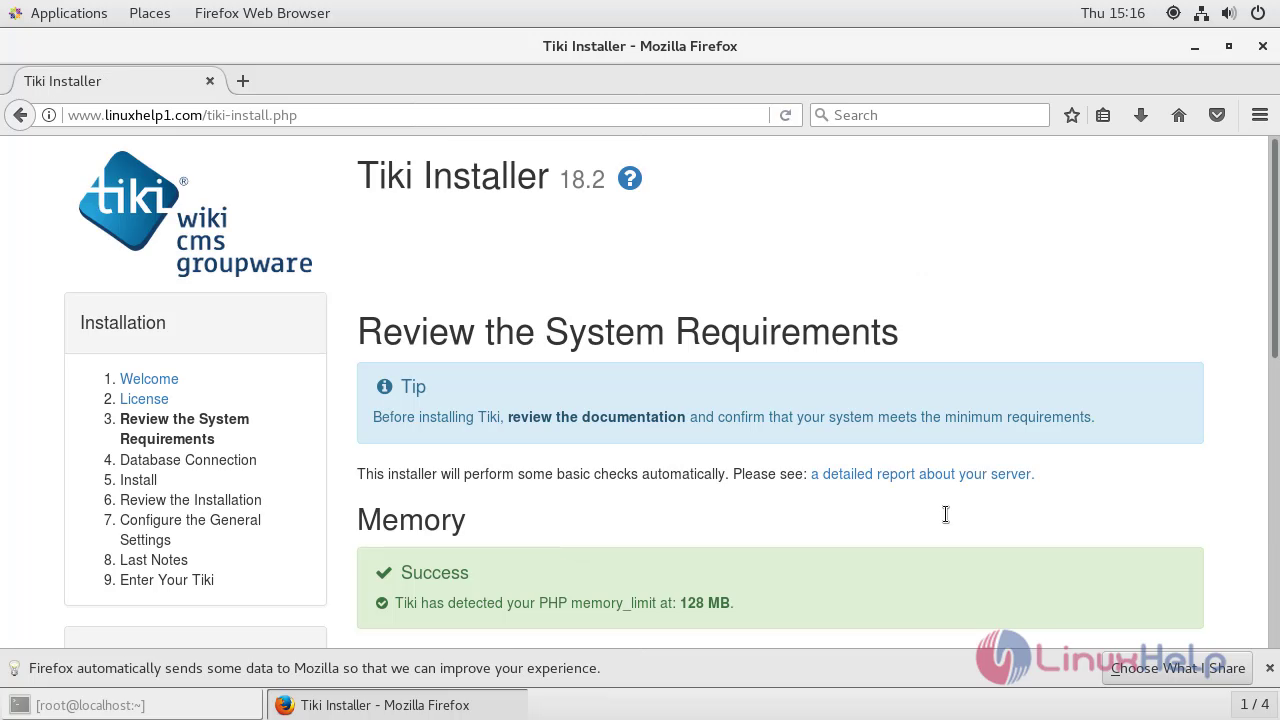Click the Memory section heading

coord(411,520)
